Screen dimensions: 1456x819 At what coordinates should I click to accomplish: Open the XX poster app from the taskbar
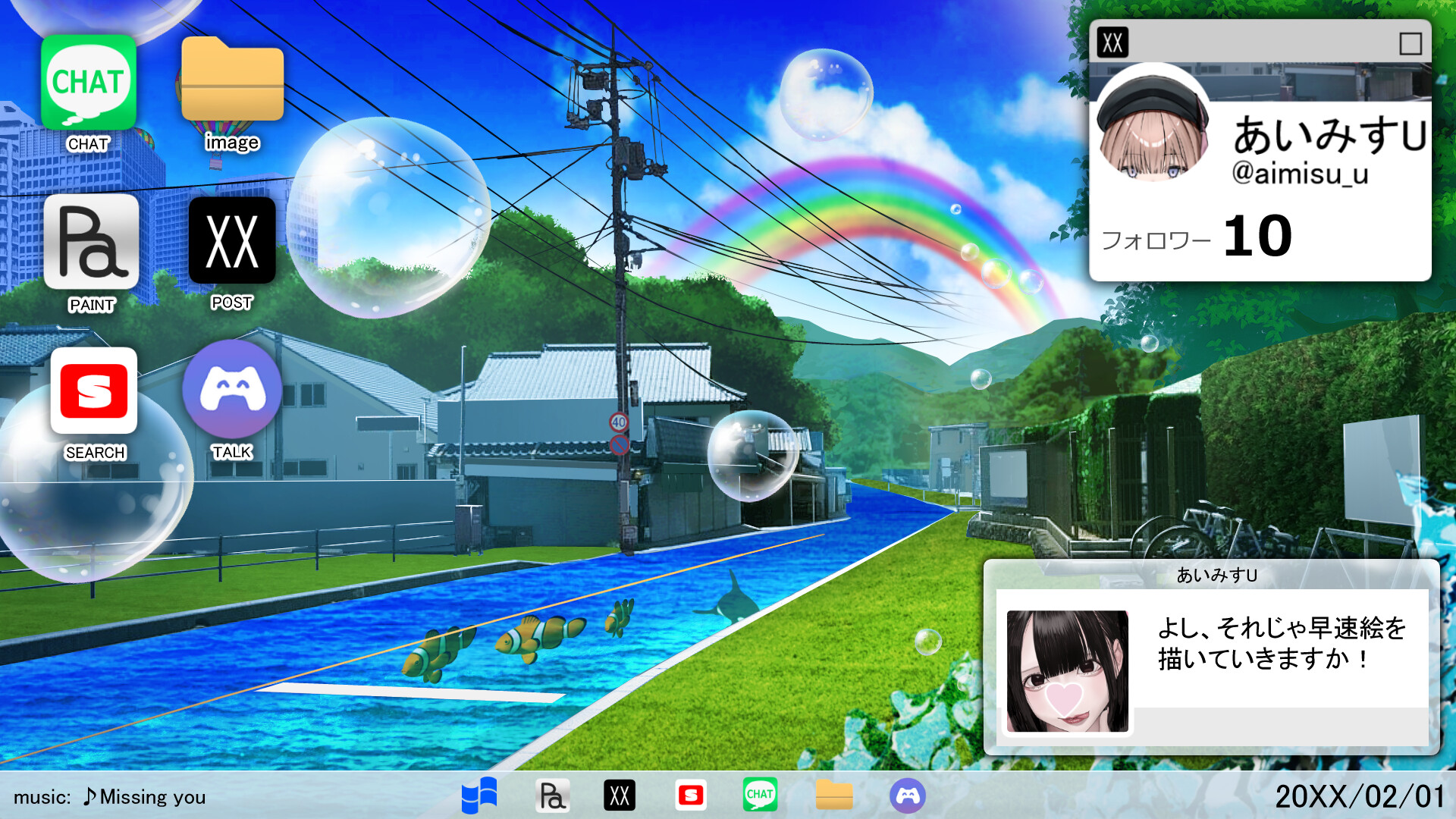pyautogui.click(x=620, y=795)
